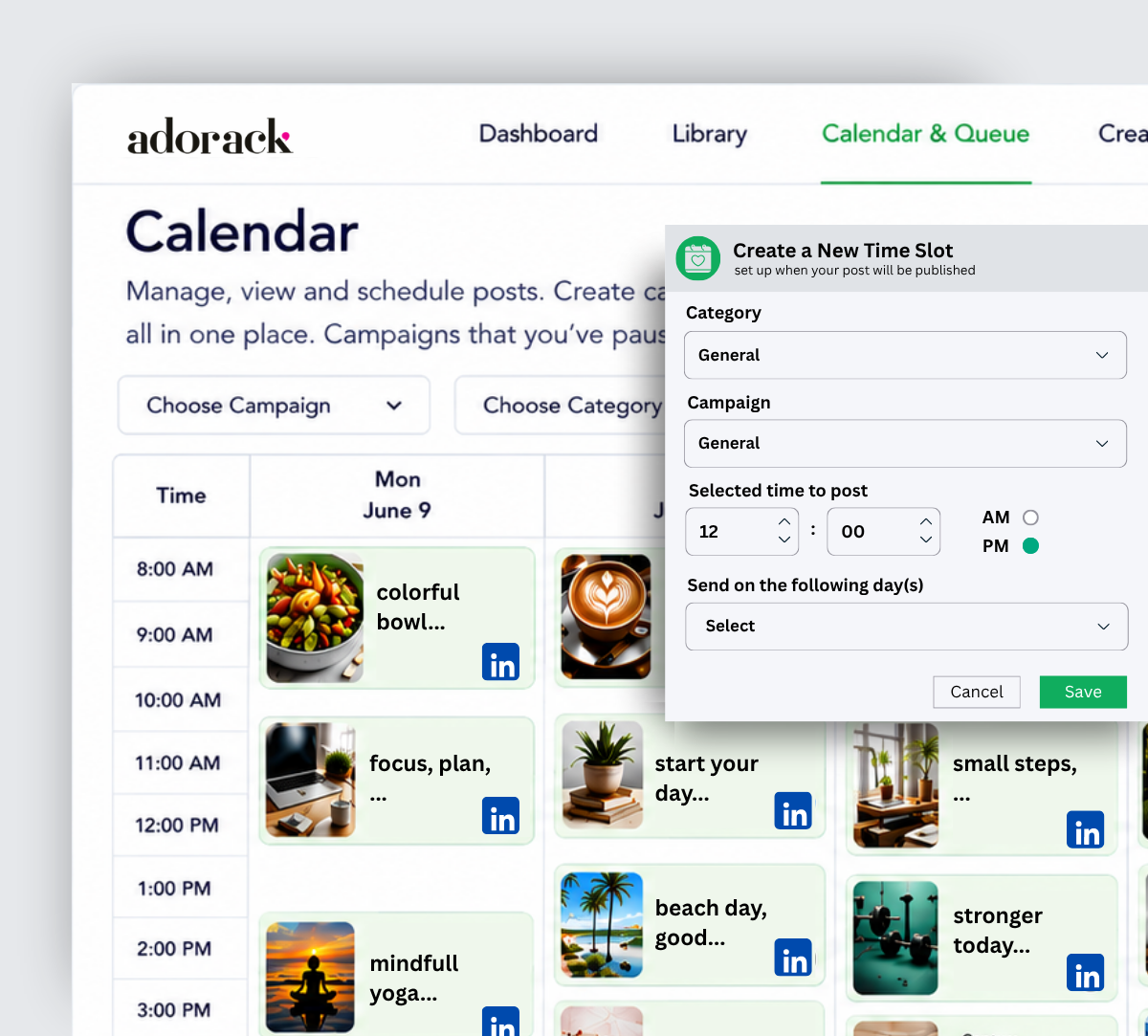Image resolution: width=1148 pixels, height=1036 pixels.
Task: Click LinkedIn icon on colorful bowl post
Action: point(501,661)
